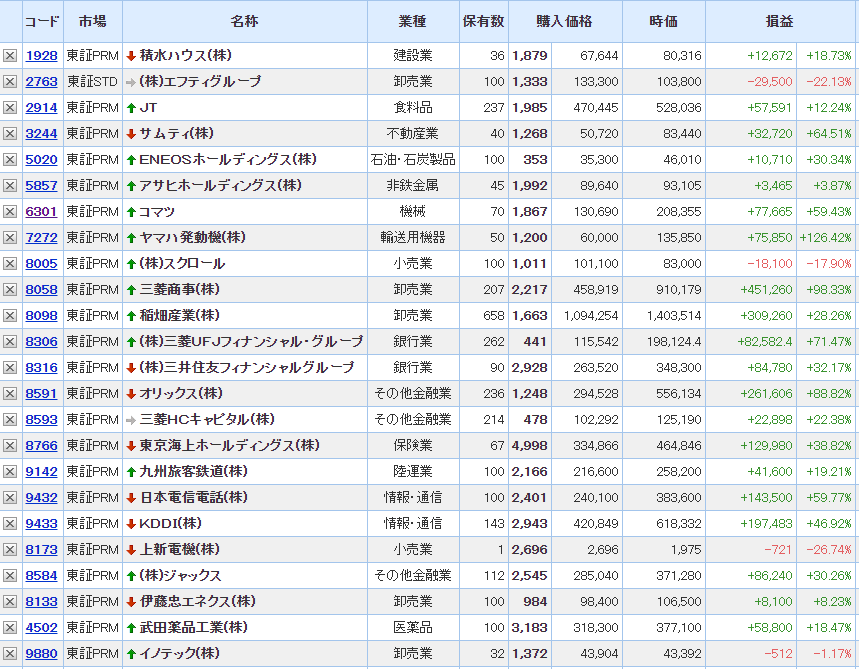Viewport: 859px width, 669px height.
Task: Select the 東証STD market cell
Action: [93, 82]
